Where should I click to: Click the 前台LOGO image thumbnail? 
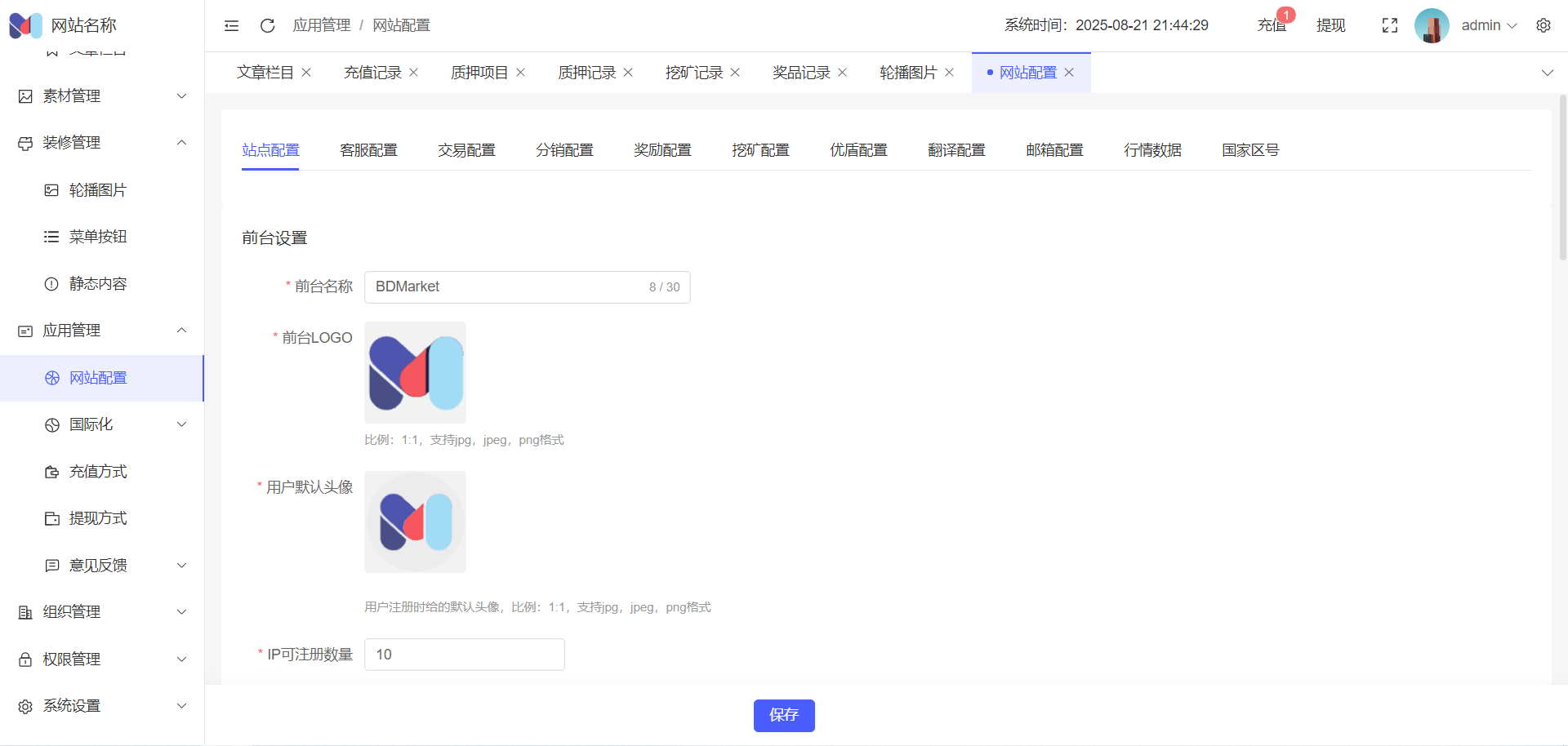pyautogui.click(x=415, y=372)
